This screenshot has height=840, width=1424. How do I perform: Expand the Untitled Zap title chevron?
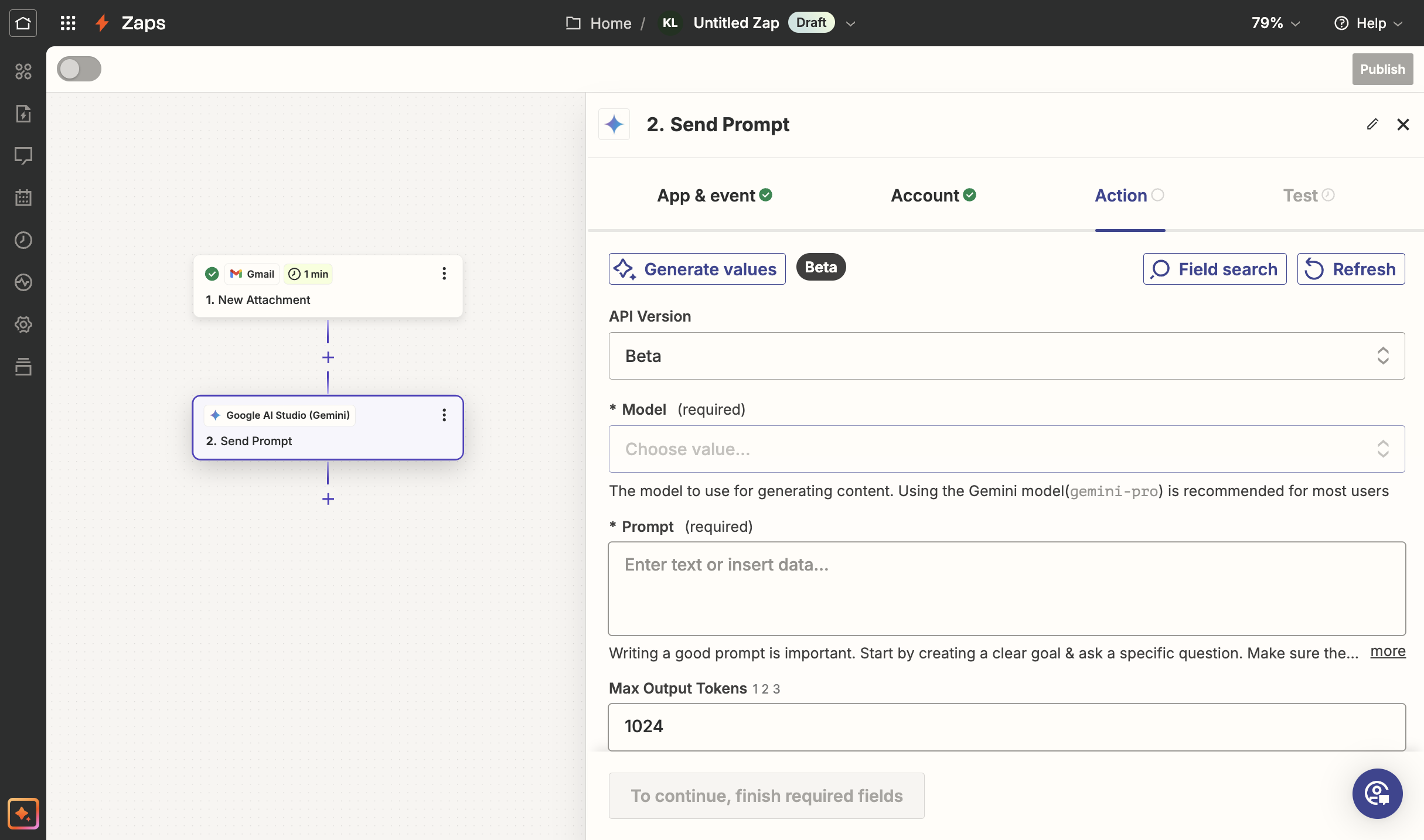tap(851, 23)
